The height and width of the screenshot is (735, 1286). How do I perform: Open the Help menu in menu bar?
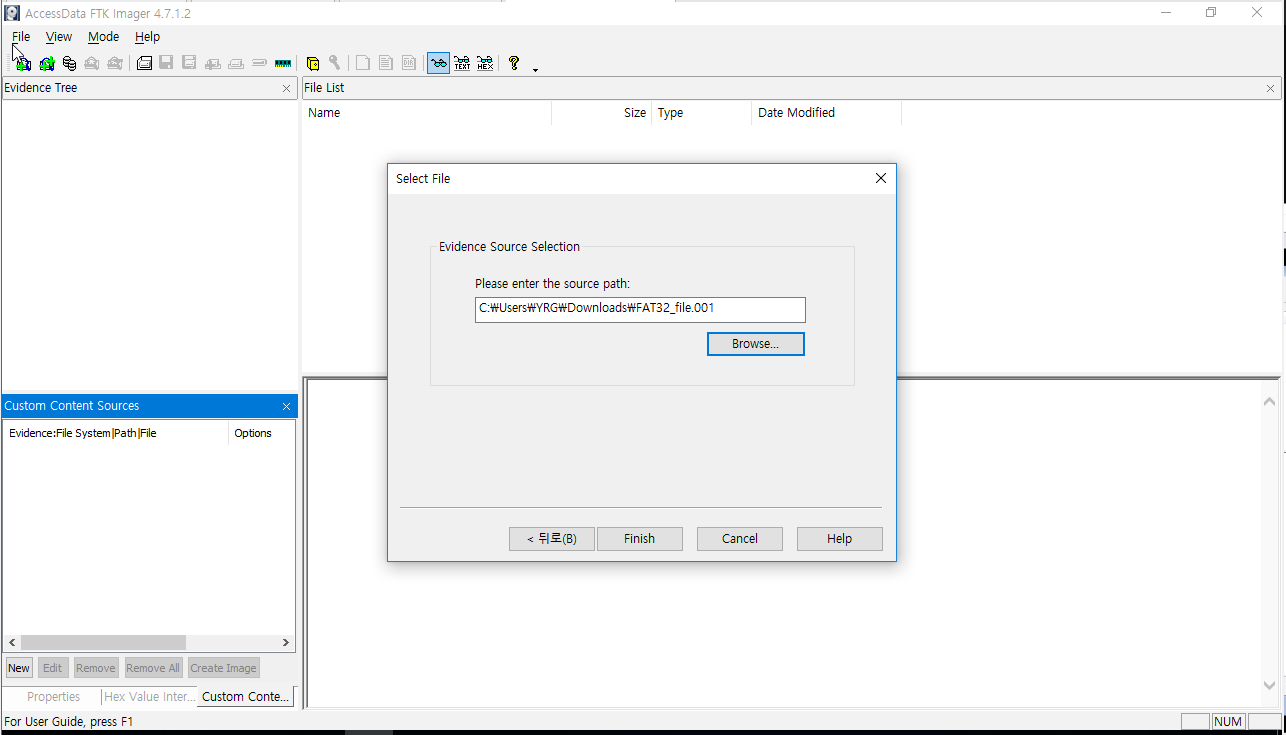[147, 36]
